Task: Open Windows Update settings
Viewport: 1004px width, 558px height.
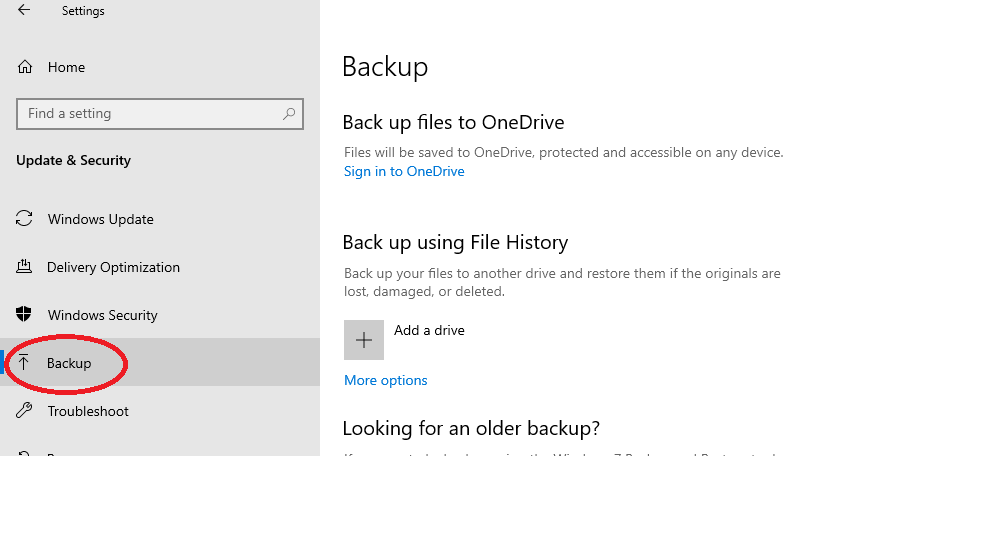Action: click(160, 219)
